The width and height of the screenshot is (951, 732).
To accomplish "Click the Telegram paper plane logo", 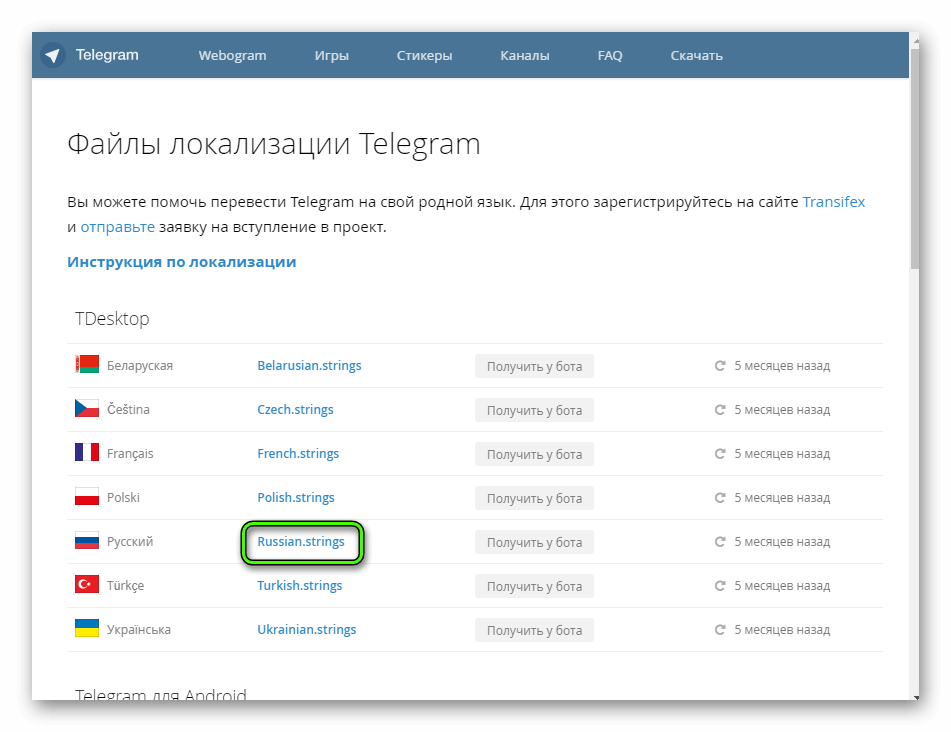I will click(53, 55).
